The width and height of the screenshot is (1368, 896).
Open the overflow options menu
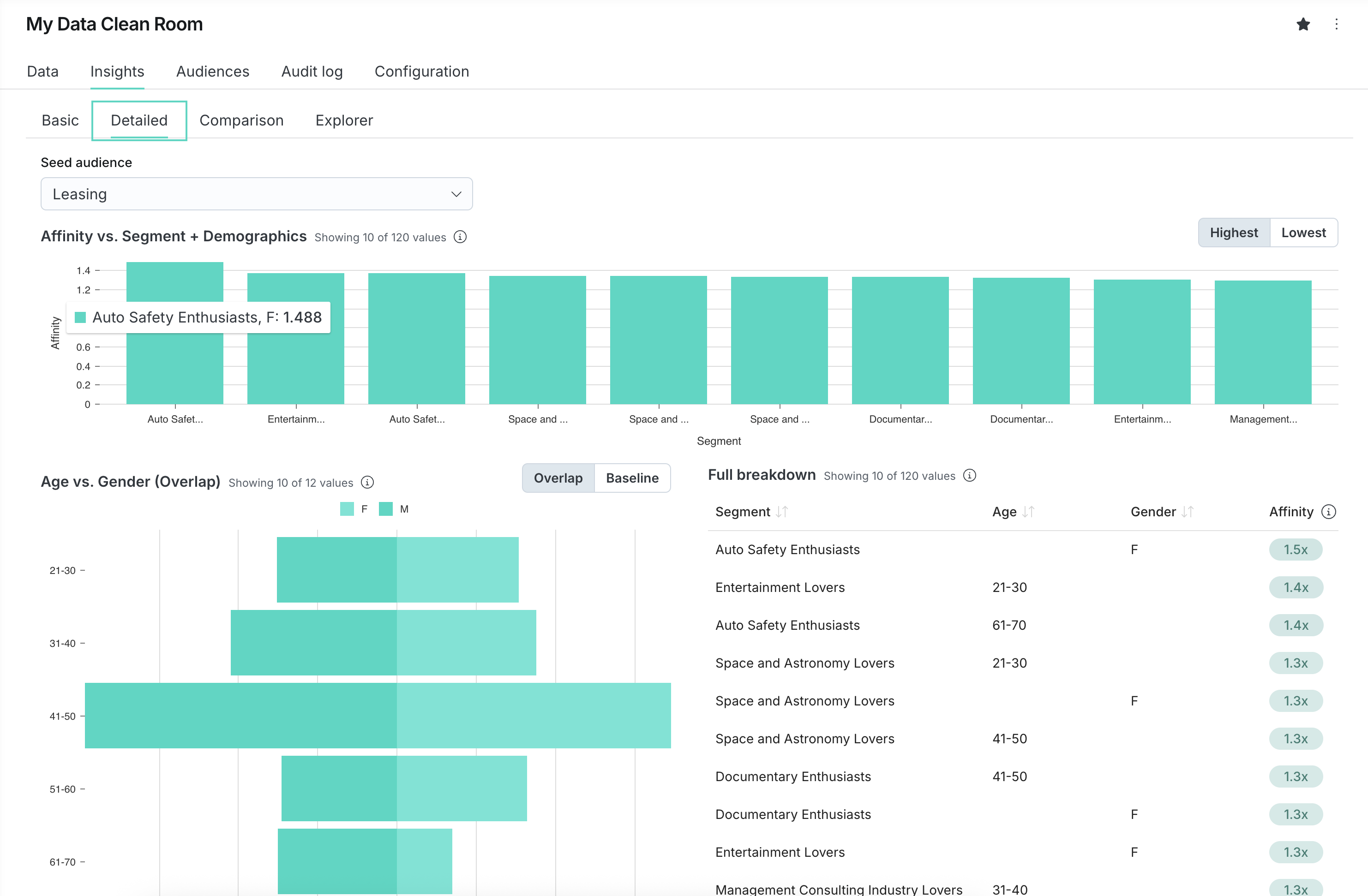(x=1338, y=24)
